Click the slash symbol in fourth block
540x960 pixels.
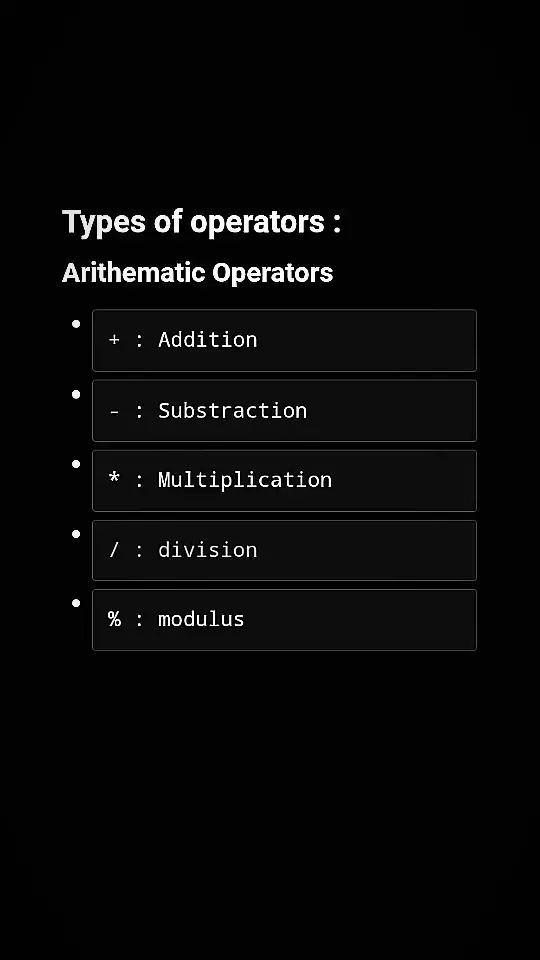[114, 550]
